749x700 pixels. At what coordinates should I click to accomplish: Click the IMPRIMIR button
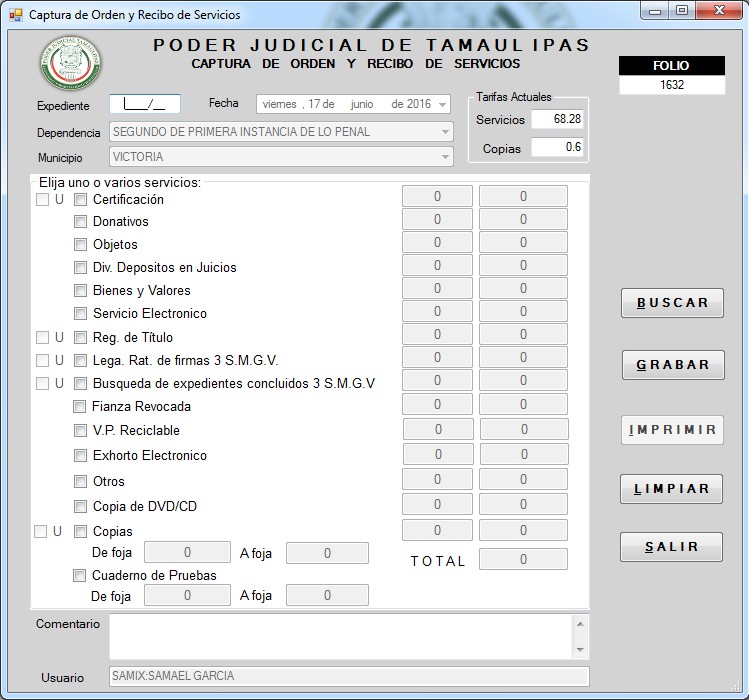point(673,430)
